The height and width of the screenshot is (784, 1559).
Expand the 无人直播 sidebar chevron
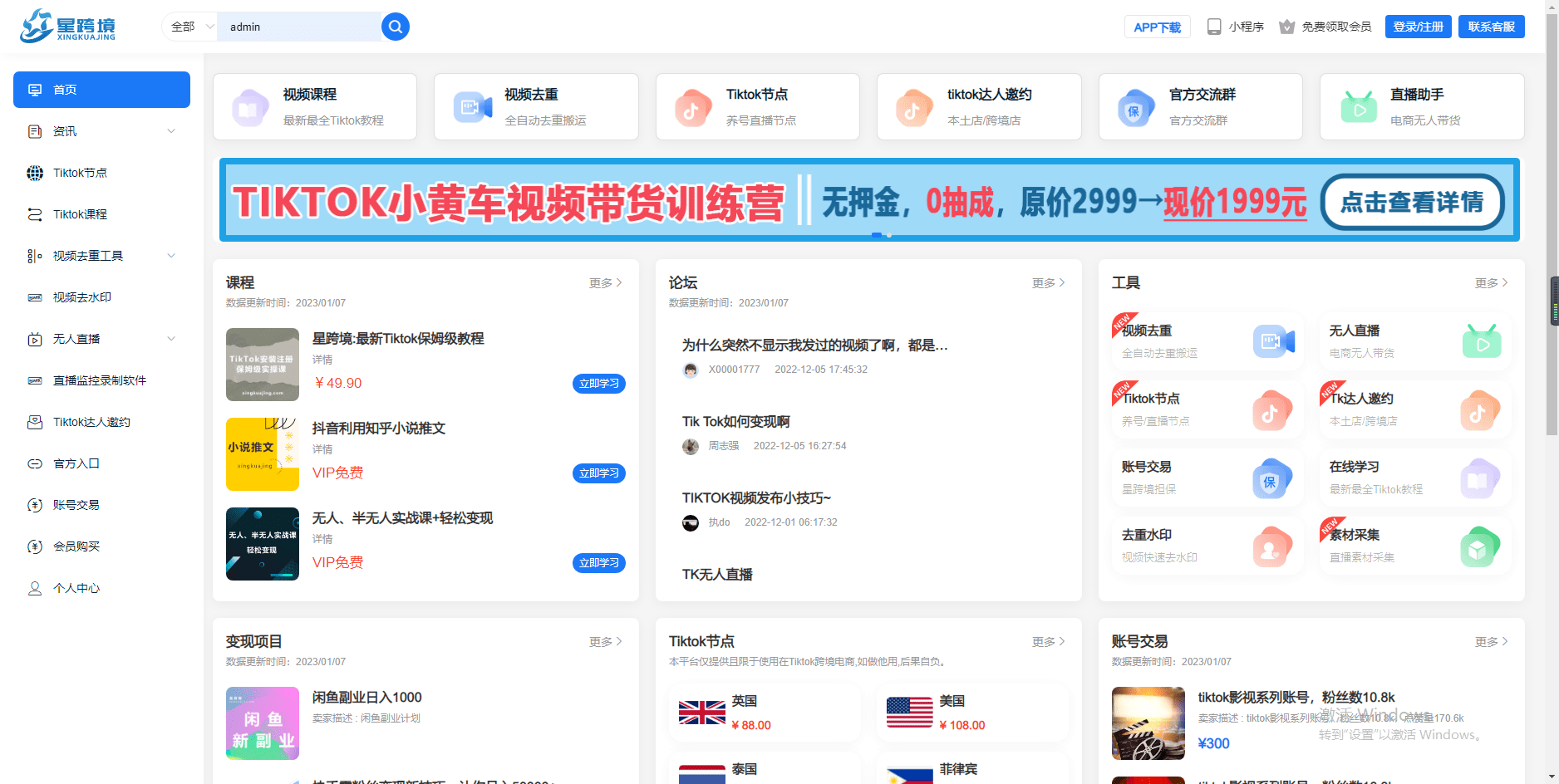pos(171,339)
